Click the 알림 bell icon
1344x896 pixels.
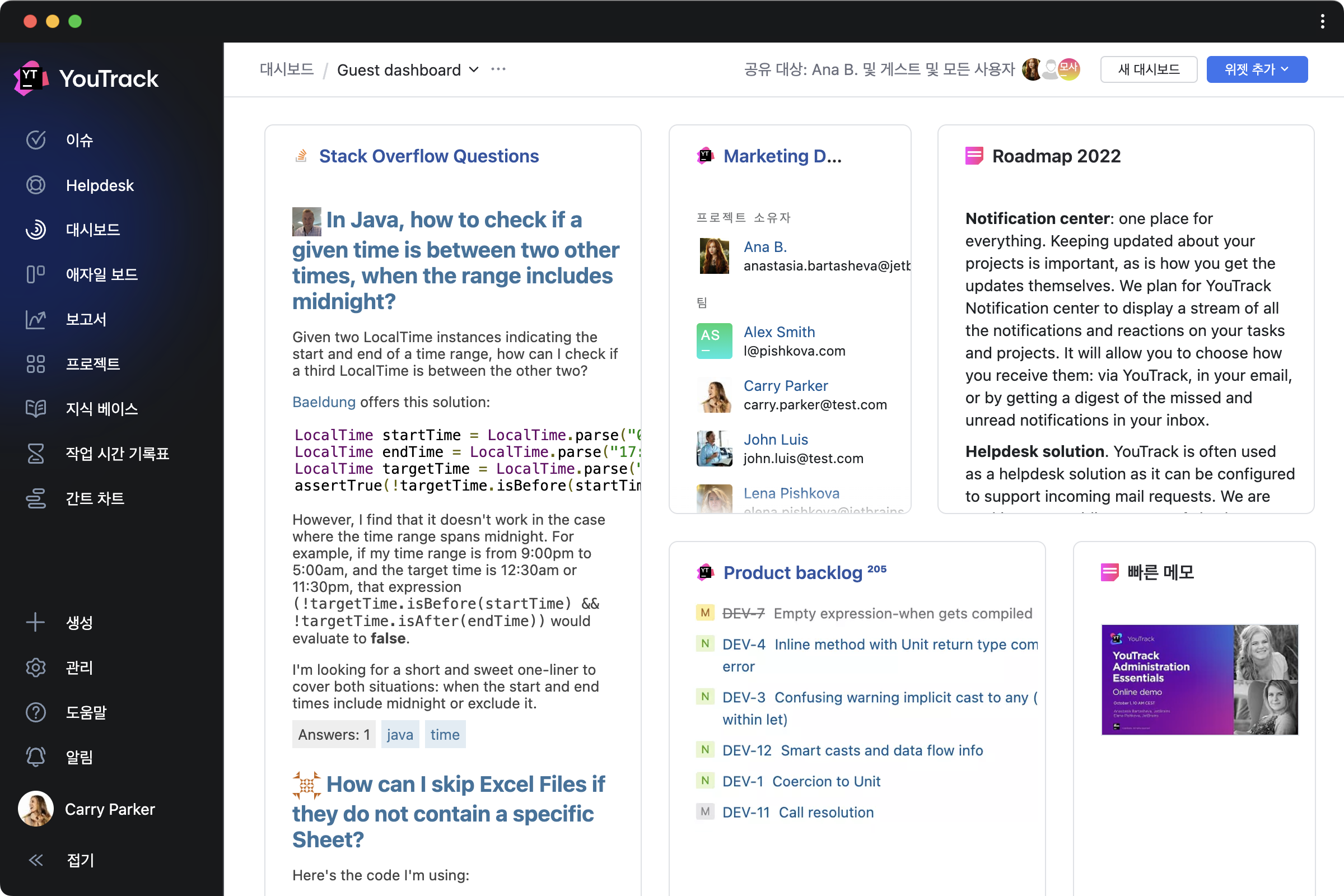click(35, 756)
